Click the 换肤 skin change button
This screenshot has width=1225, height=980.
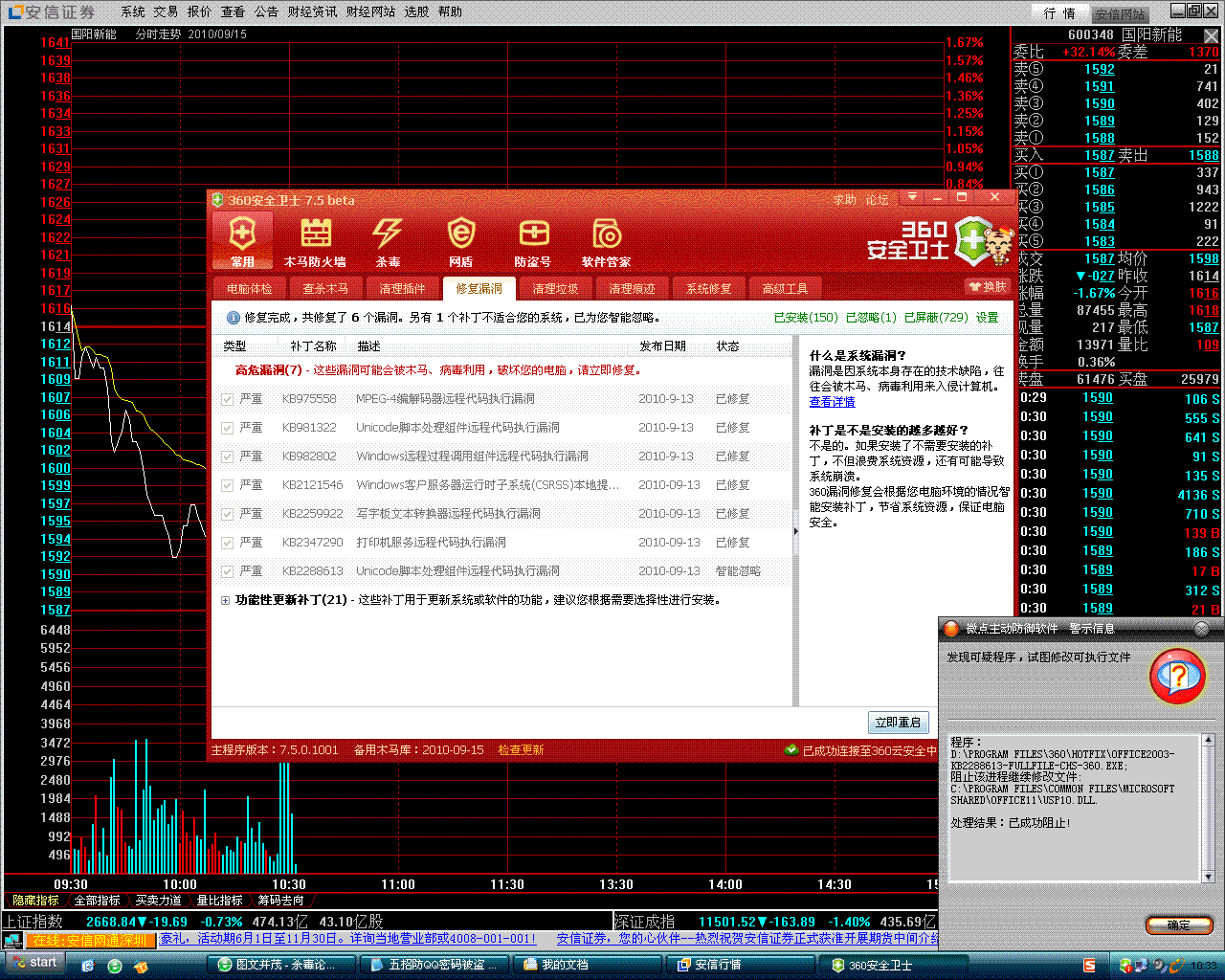(989, 286)
